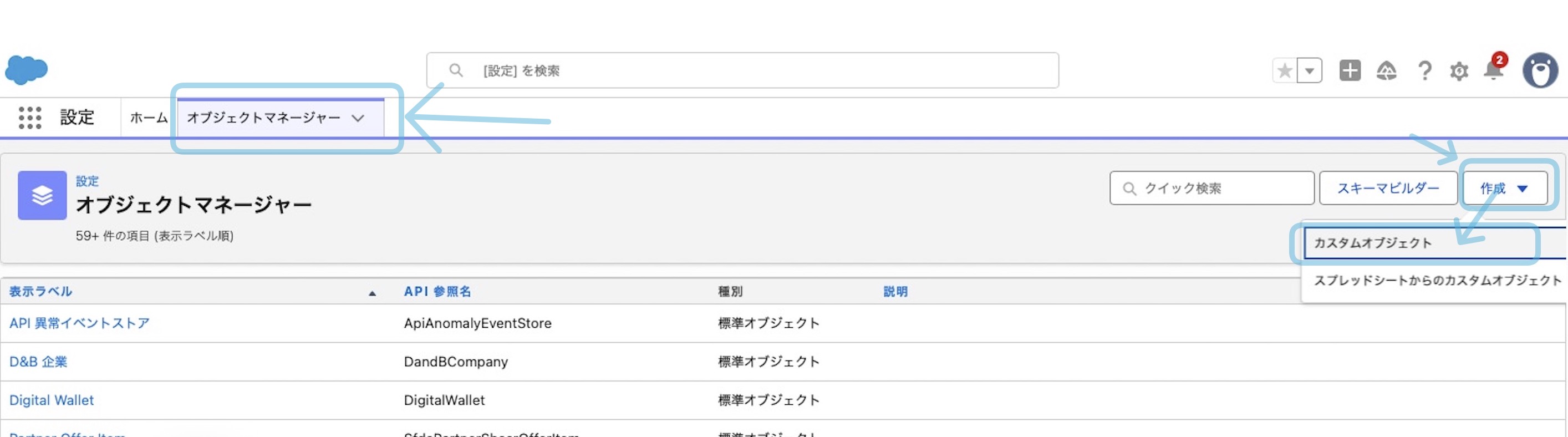
Task: Open the D&B 企業 object link
Action: tap(38, 362)
